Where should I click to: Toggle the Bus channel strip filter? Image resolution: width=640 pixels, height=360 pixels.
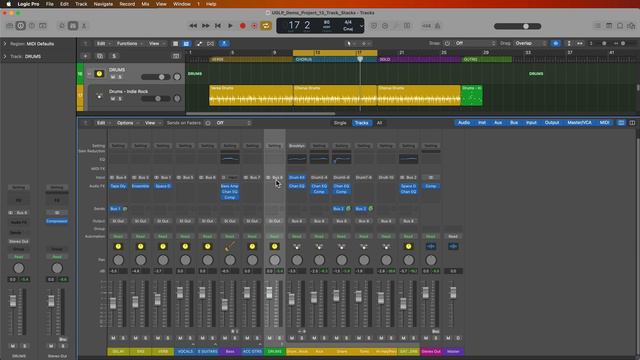[x=514, y=123]
